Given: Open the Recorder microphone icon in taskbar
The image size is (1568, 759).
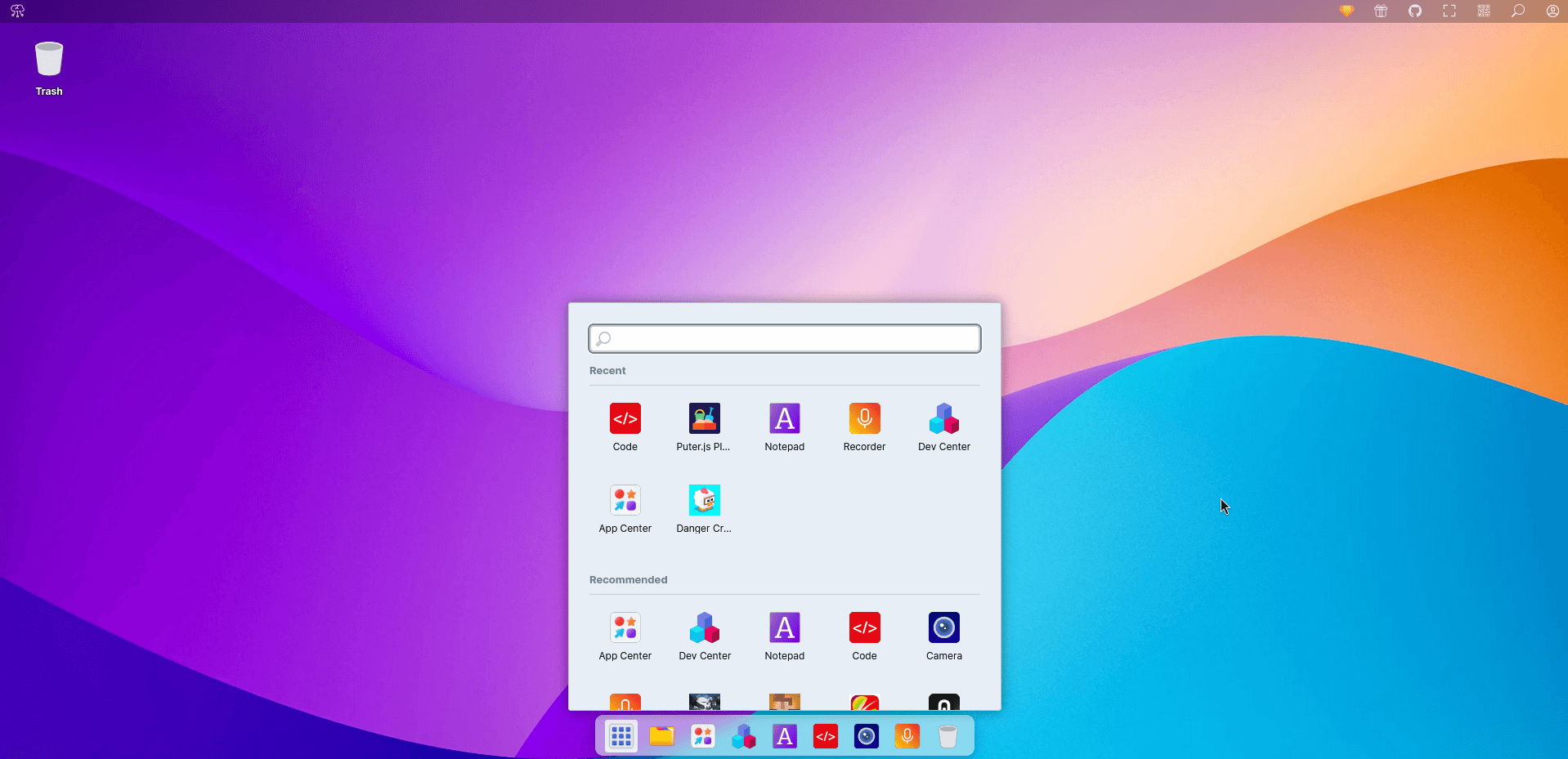Looking at the screenshot, I should (907, 736).
